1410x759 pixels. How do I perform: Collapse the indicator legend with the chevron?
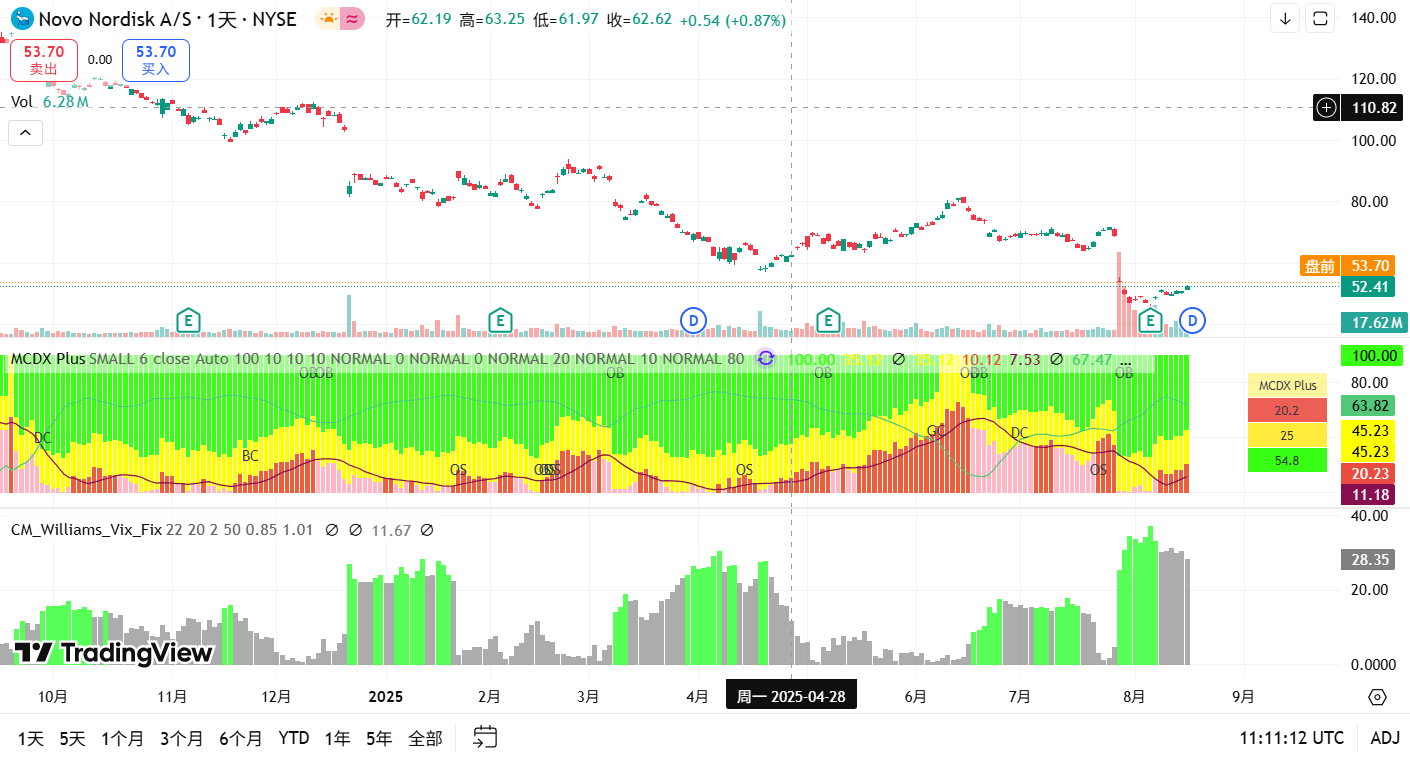25,132
